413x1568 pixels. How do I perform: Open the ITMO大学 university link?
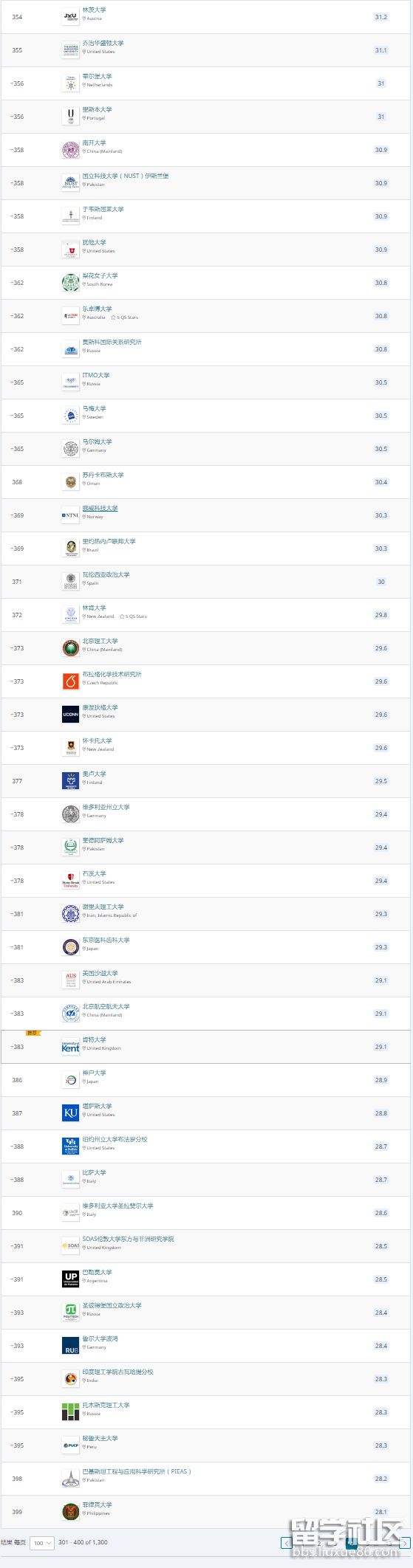(95, 375)
